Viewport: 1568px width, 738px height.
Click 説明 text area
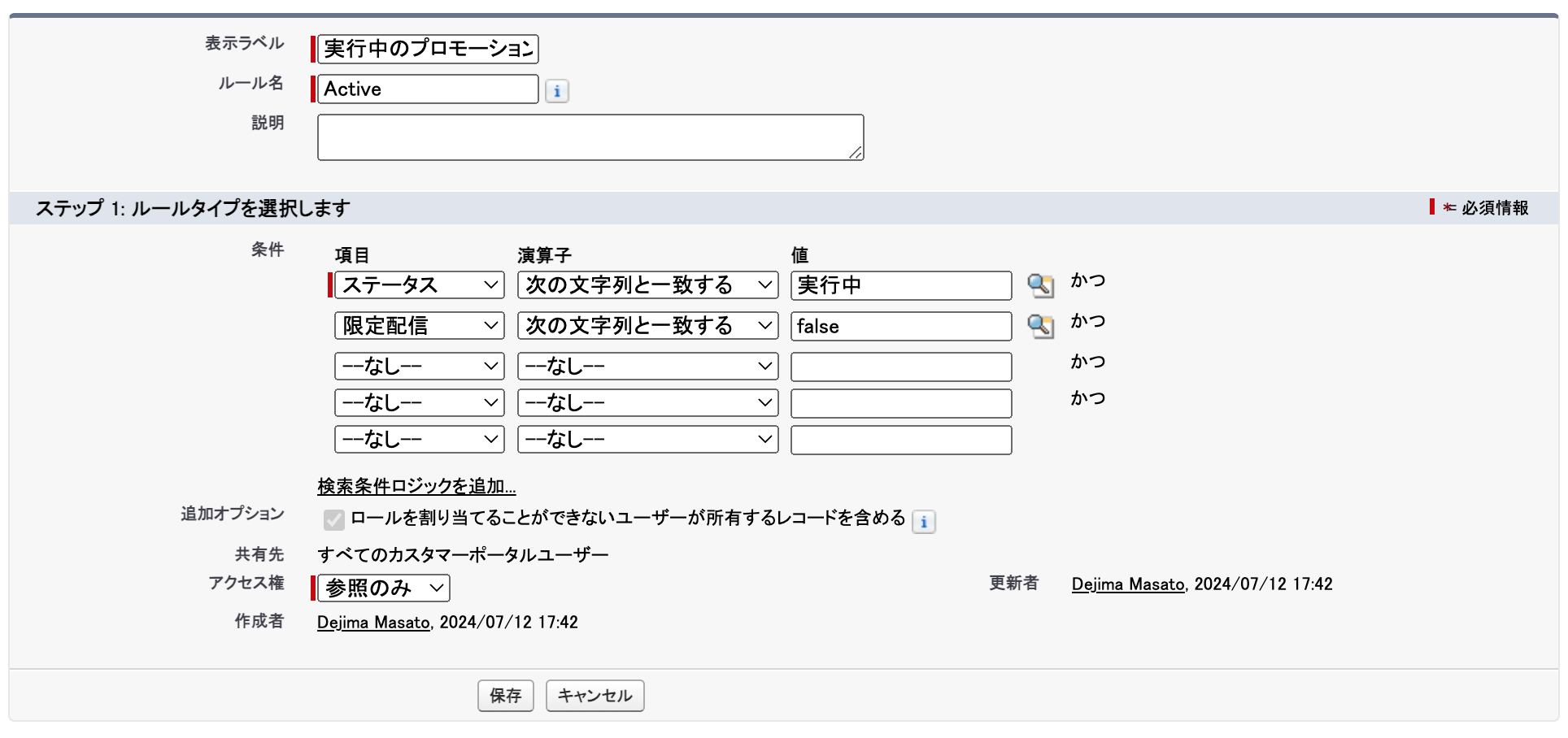coord(590,137)
